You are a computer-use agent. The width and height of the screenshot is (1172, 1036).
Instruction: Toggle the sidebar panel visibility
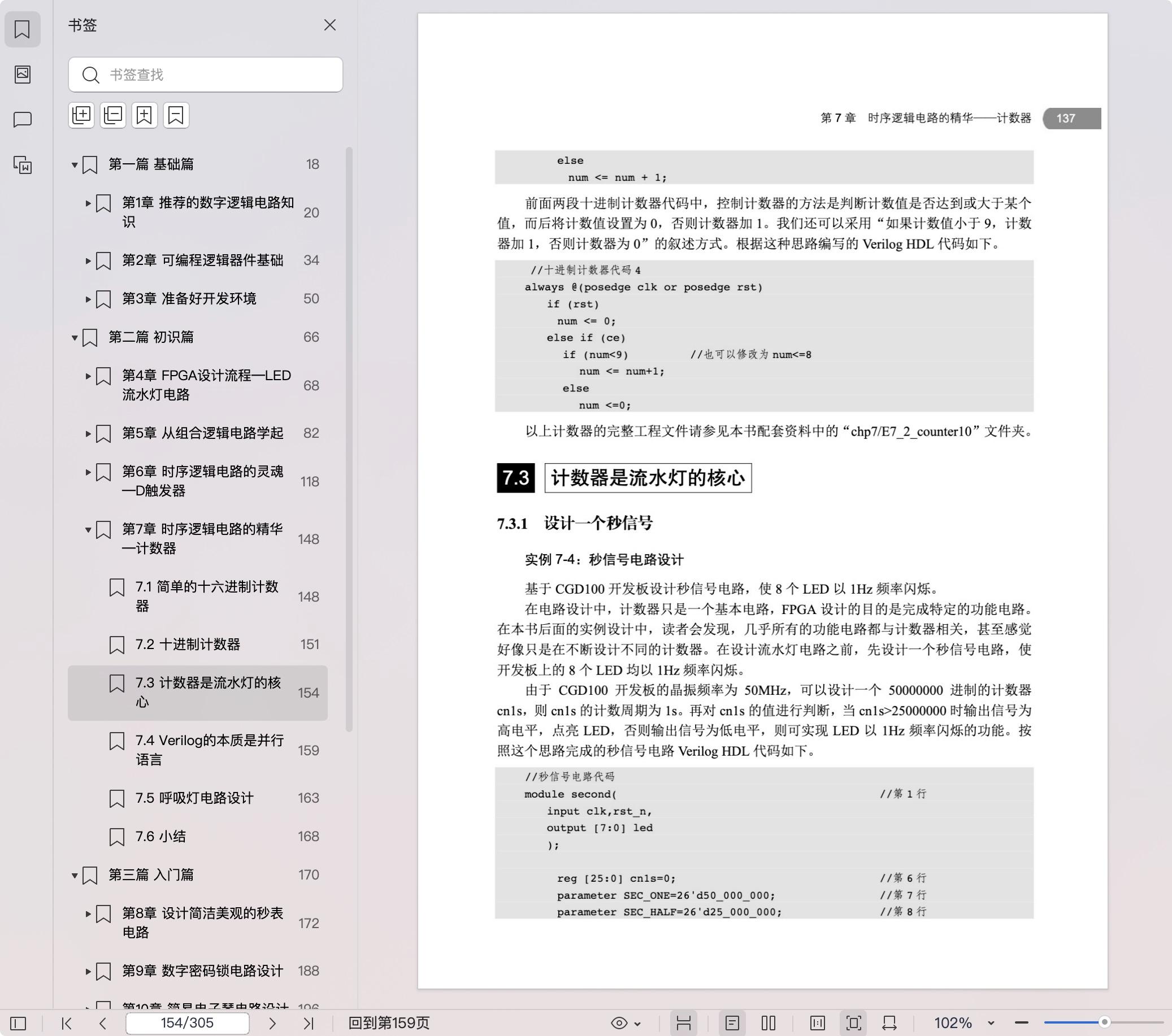tap(19, 1022)
